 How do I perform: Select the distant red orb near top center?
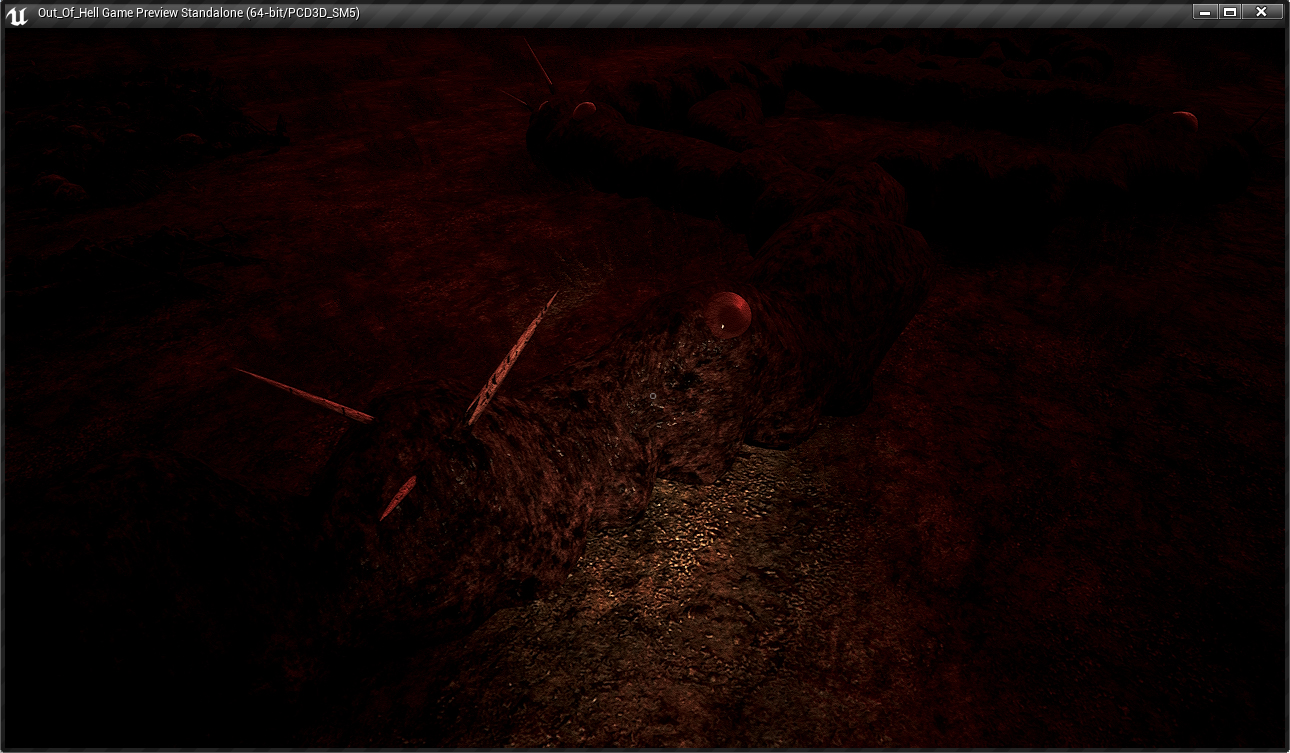(x=585, y=108)
